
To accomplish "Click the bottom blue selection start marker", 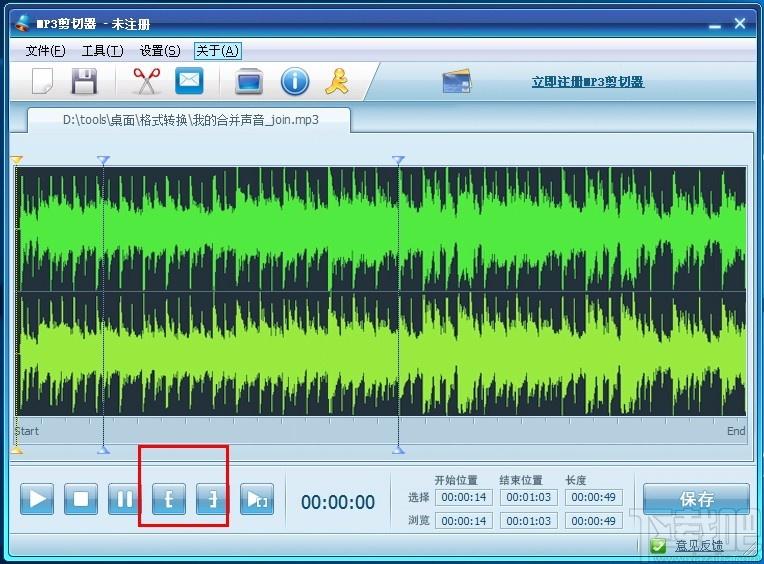I will pos(103,450).
